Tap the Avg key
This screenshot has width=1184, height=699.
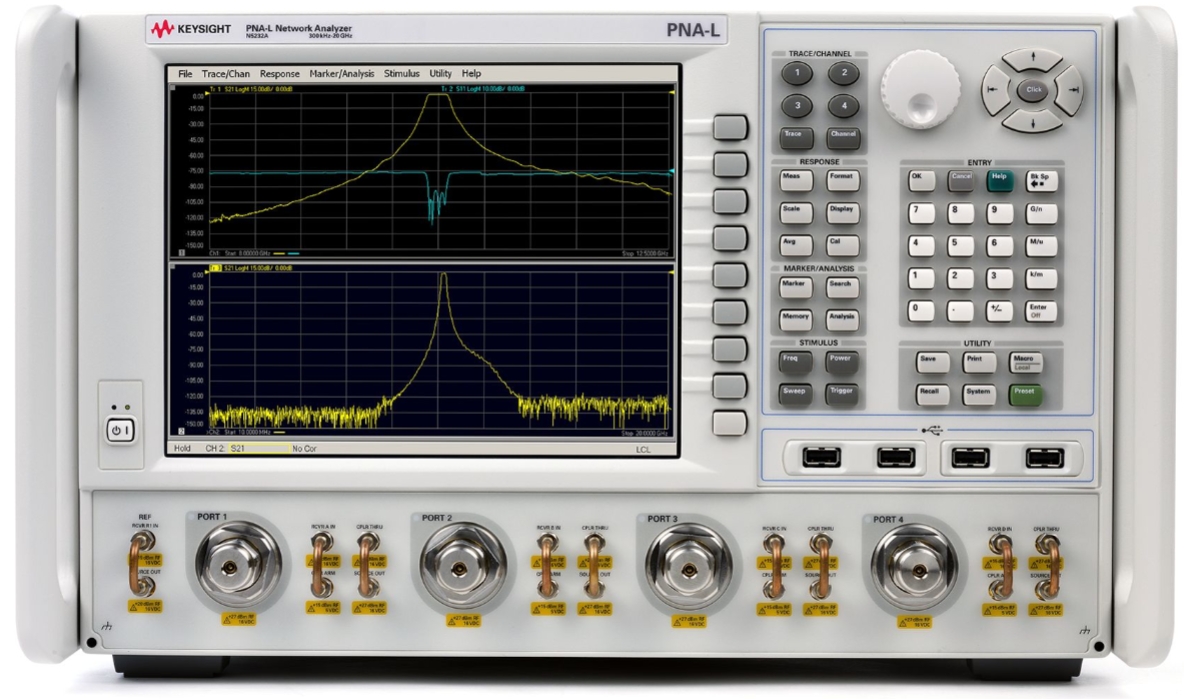tap(795, 245)
